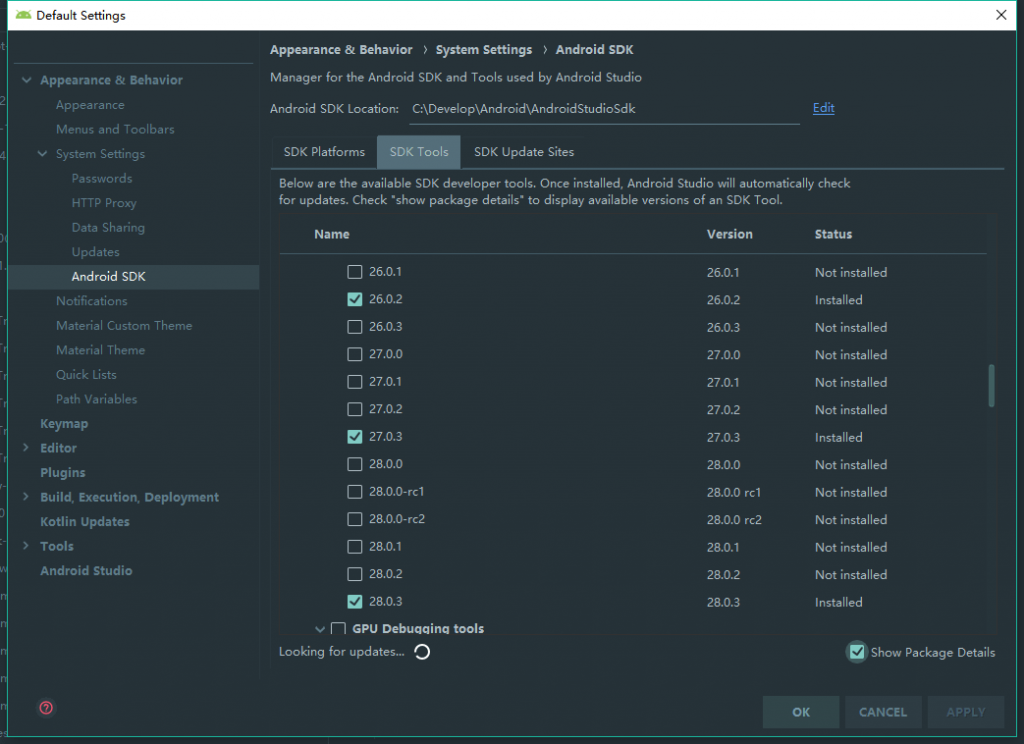Image resolution: width=1024 pixels, height=744 pixels.
Task: Expand Build, Execution, Deployment section
Action: pyautogui.click(x=26, y=496)
